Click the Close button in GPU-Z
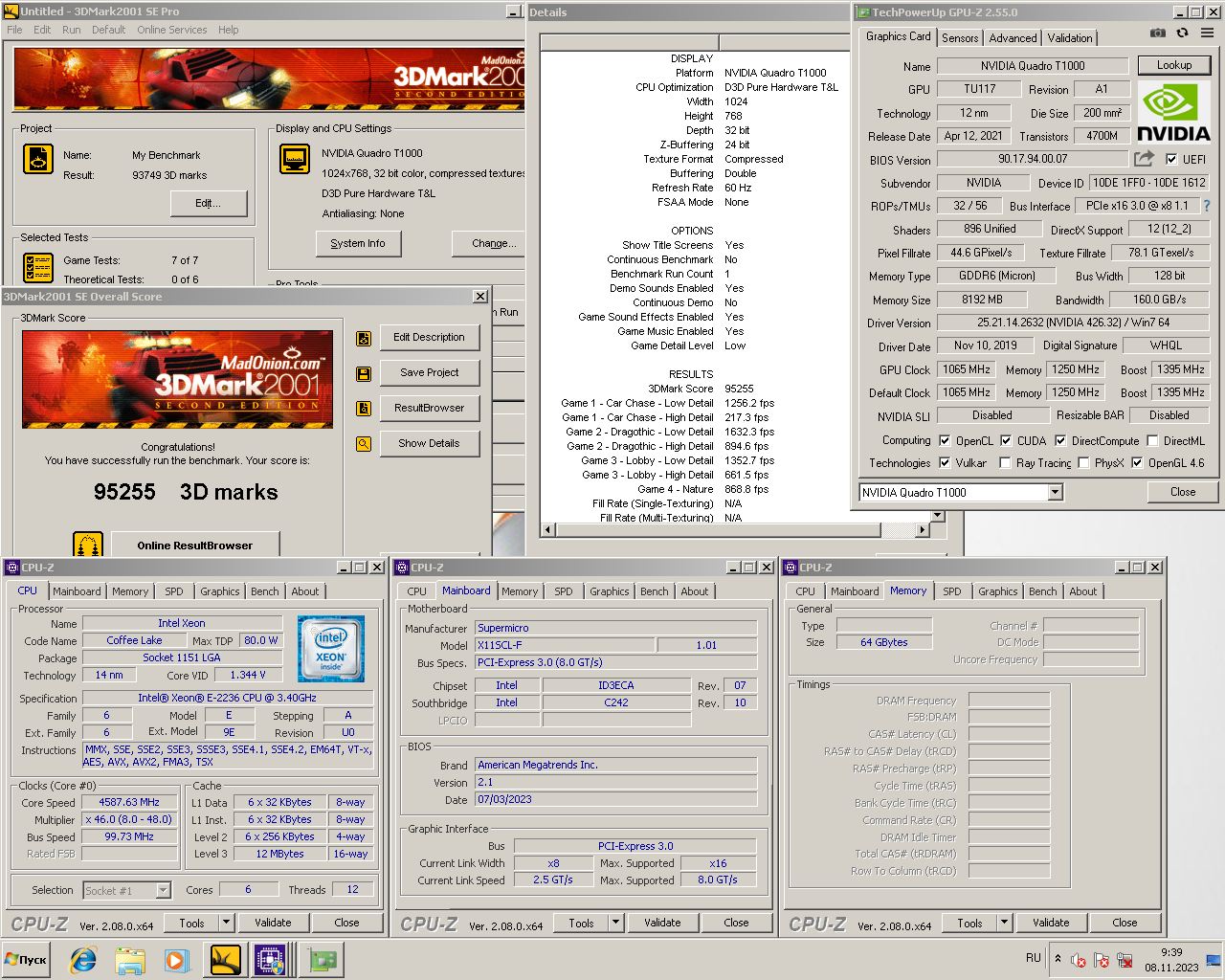The width and height of the screenshot is (1225, 980). 1183,492
